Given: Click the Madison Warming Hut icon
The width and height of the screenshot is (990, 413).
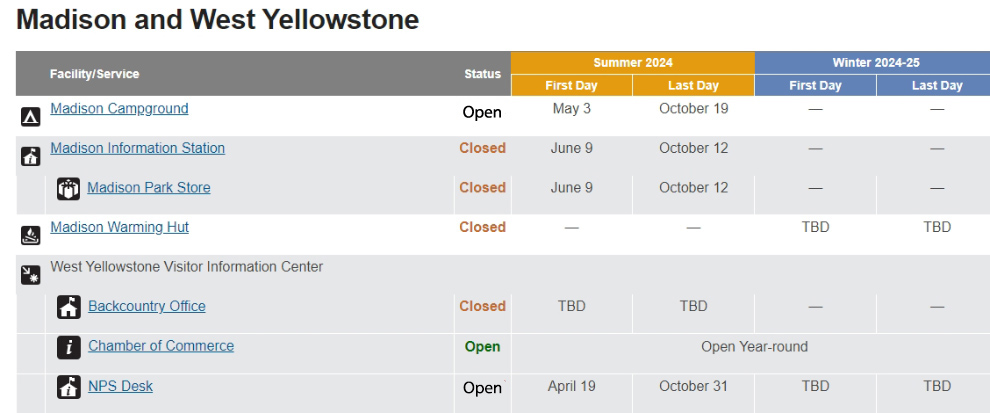Looking at the screenshot, I should pos(31,235).
